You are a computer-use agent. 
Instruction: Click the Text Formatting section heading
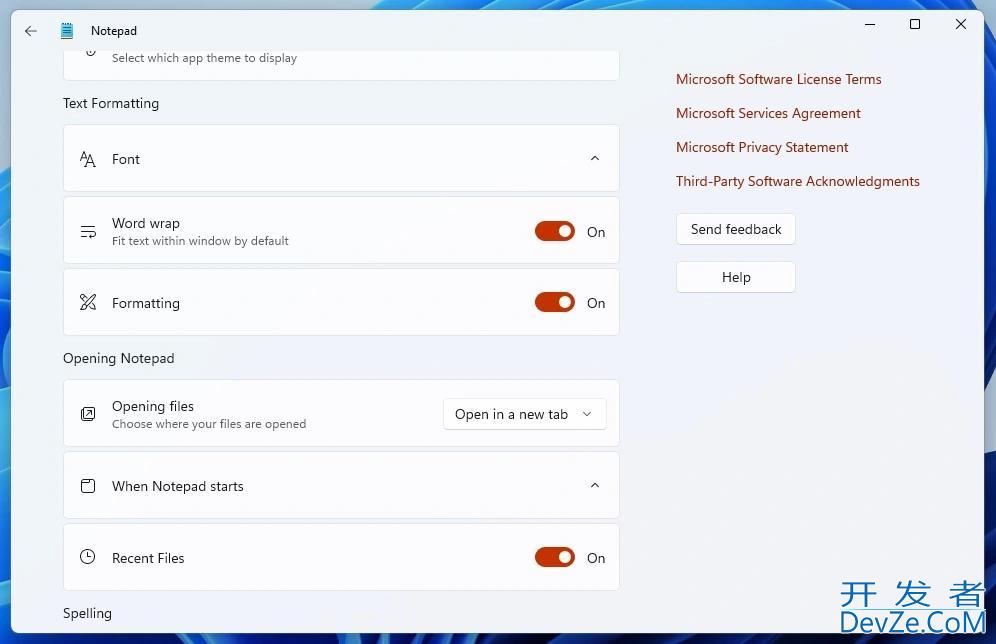point(111,104)
